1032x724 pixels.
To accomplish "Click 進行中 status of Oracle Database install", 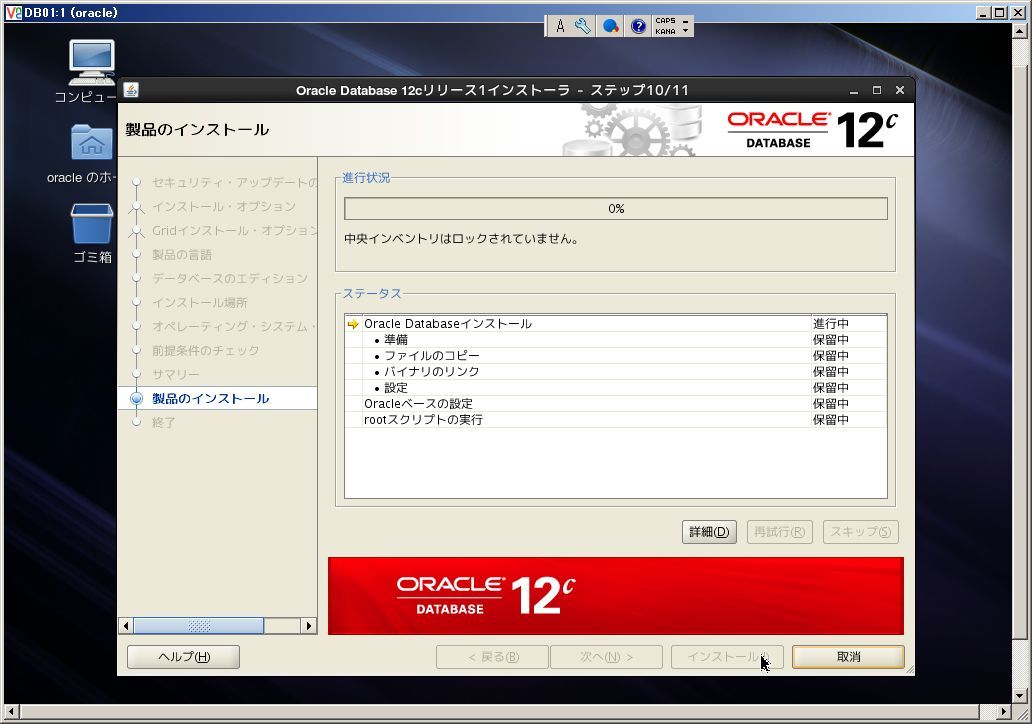I will point(831,324).
